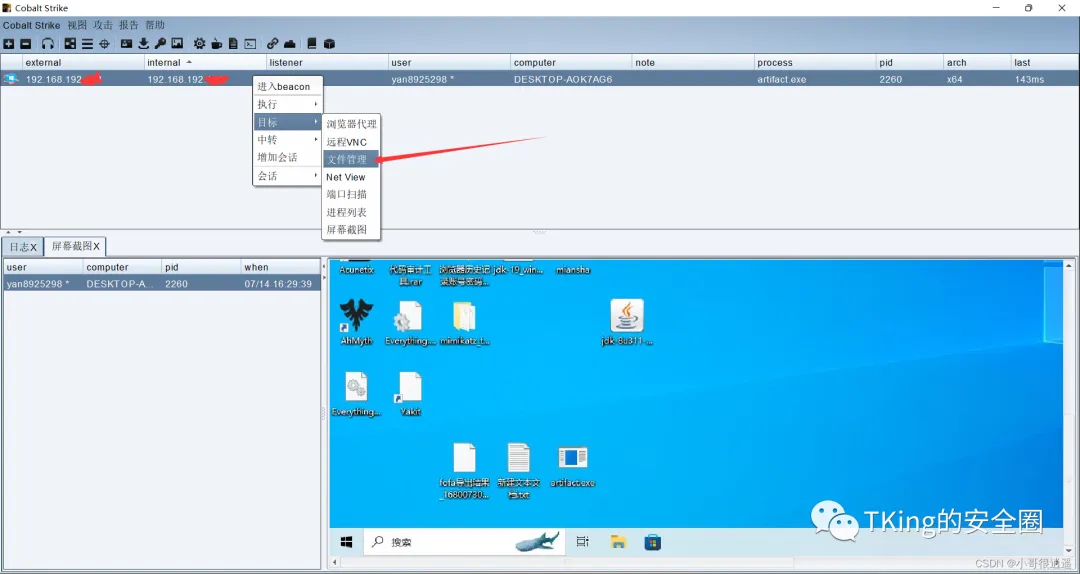The width and height of the screenshot is (1080, 574).
Task: Sort sessions by external column
Action: point(83,63)
